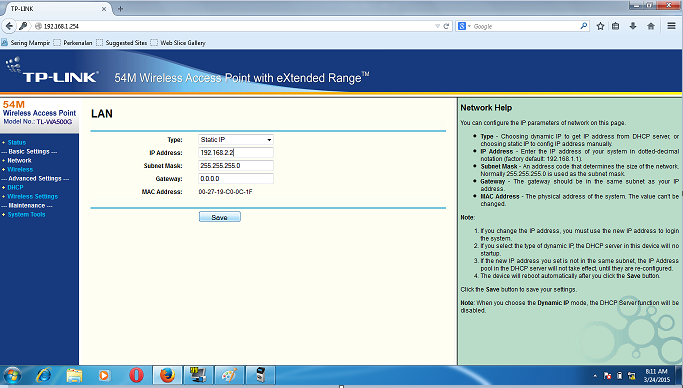Click the LAN page heading
Screen dimensions: 683x388
click(102, 114)
